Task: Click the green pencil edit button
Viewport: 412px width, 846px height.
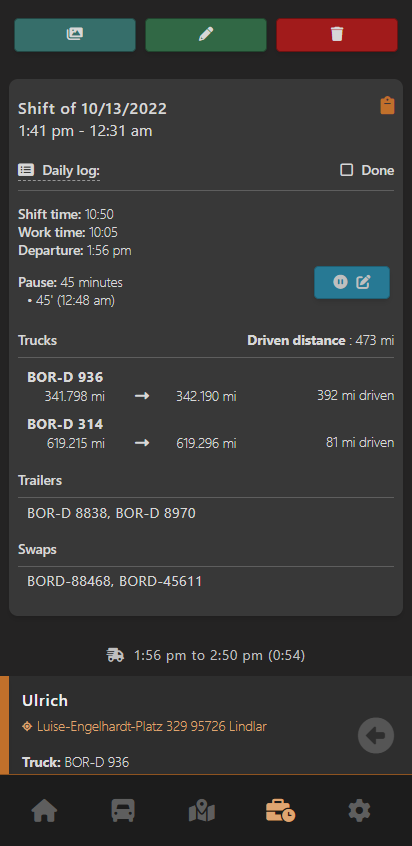Action: 206,35
